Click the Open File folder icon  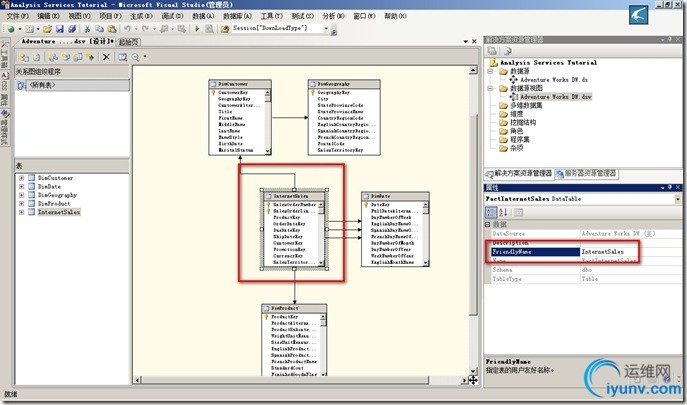pyautogui.click(x=47, y=29)
